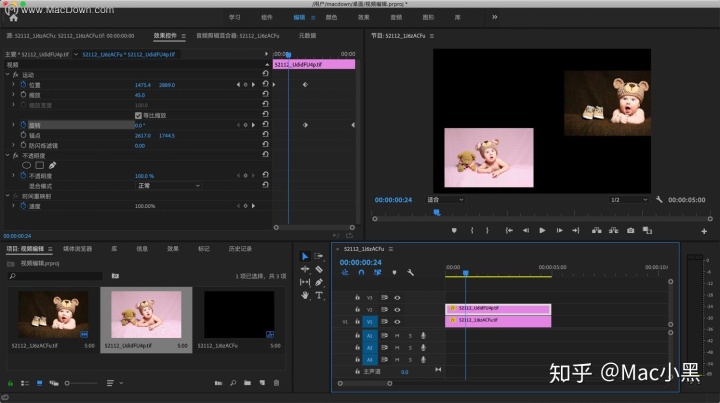Image resolution: width=720 pixels, height=403 pixels.
Task: Click the Extract button in Program monitor
Action: point(613,230)
